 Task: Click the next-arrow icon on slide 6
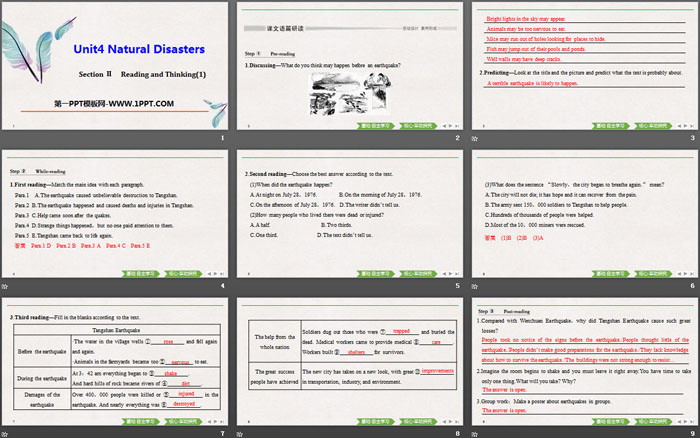(x=685, y=274)
